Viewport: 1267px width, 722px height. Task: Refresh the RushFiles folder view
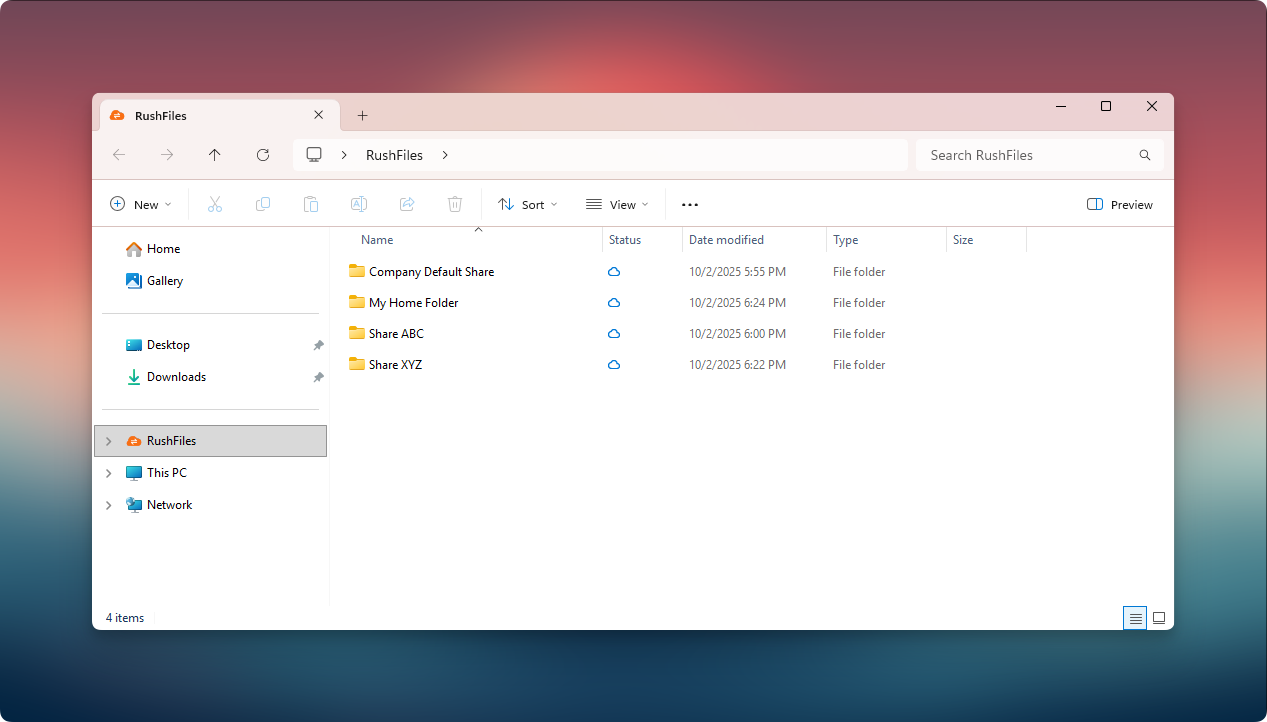click(x=263, y=155)
